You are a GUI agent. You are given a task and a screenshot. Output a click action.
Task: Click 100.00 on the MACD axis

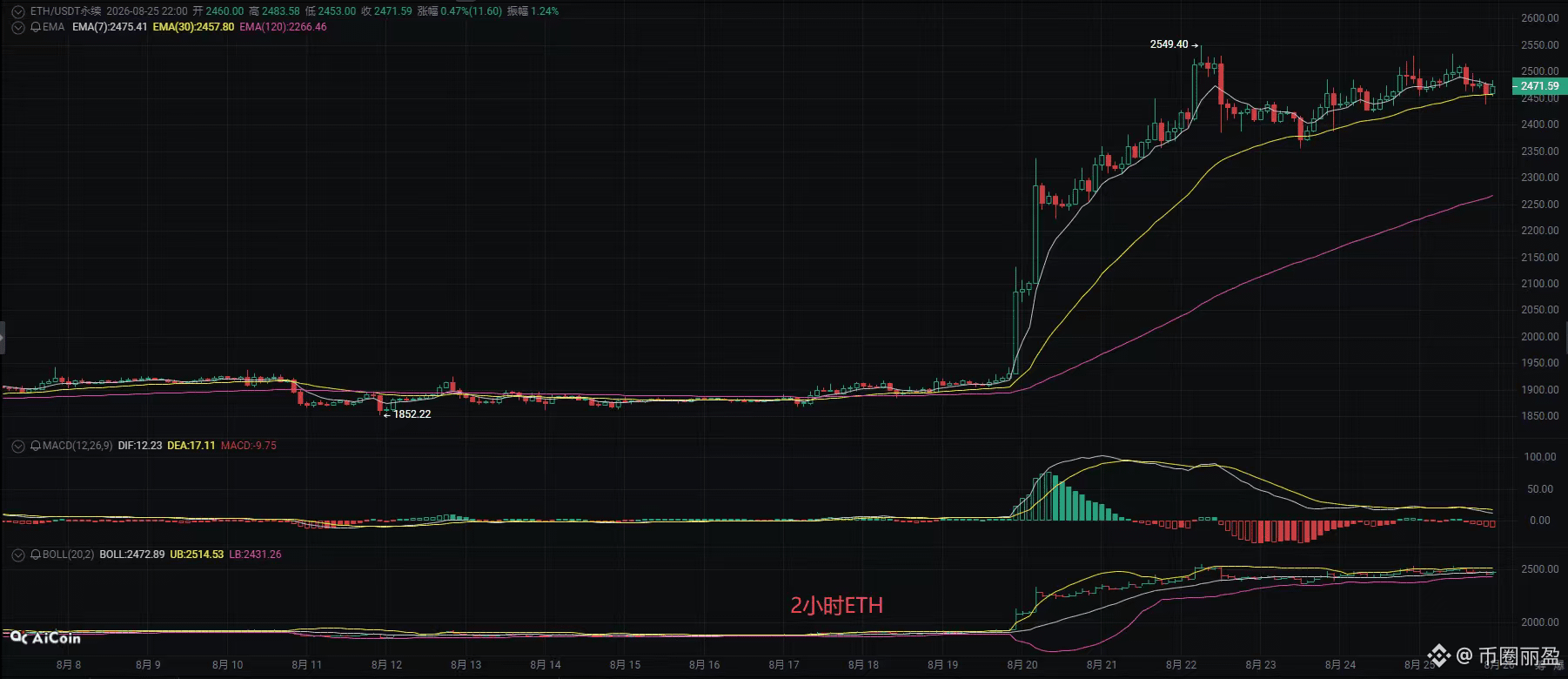pos(1540,457)
